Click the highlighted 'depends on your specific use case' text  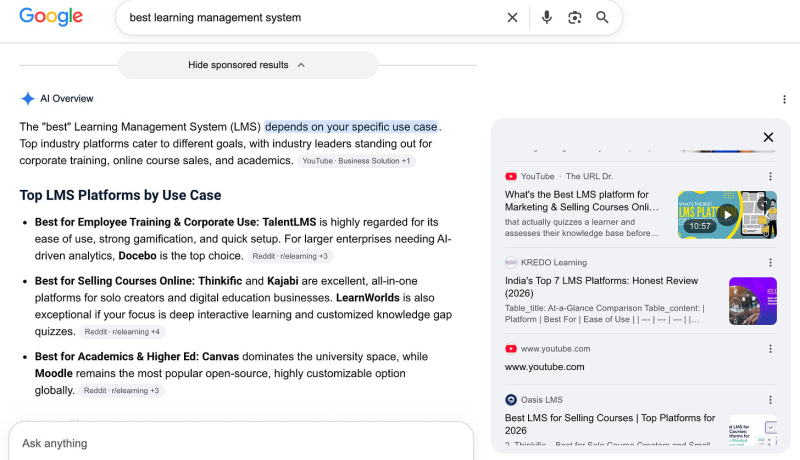click(351, 127)
